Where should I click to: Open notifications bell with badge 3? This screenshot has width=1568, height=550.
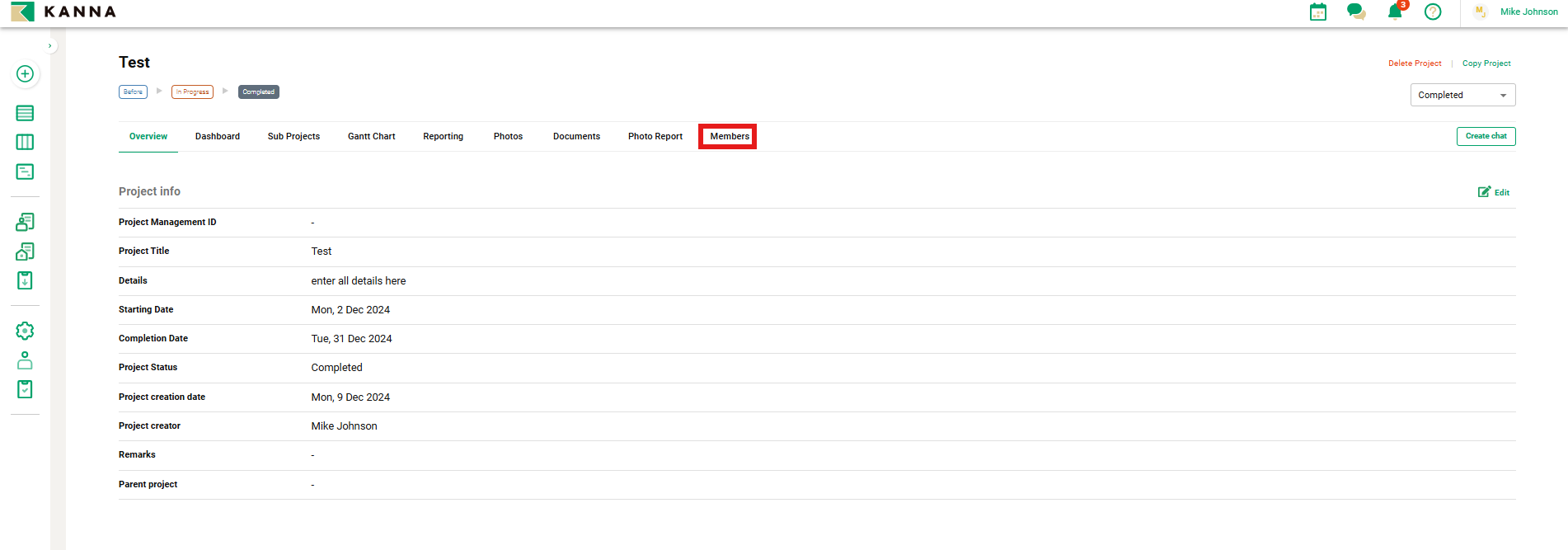(x=1395, y=12)
